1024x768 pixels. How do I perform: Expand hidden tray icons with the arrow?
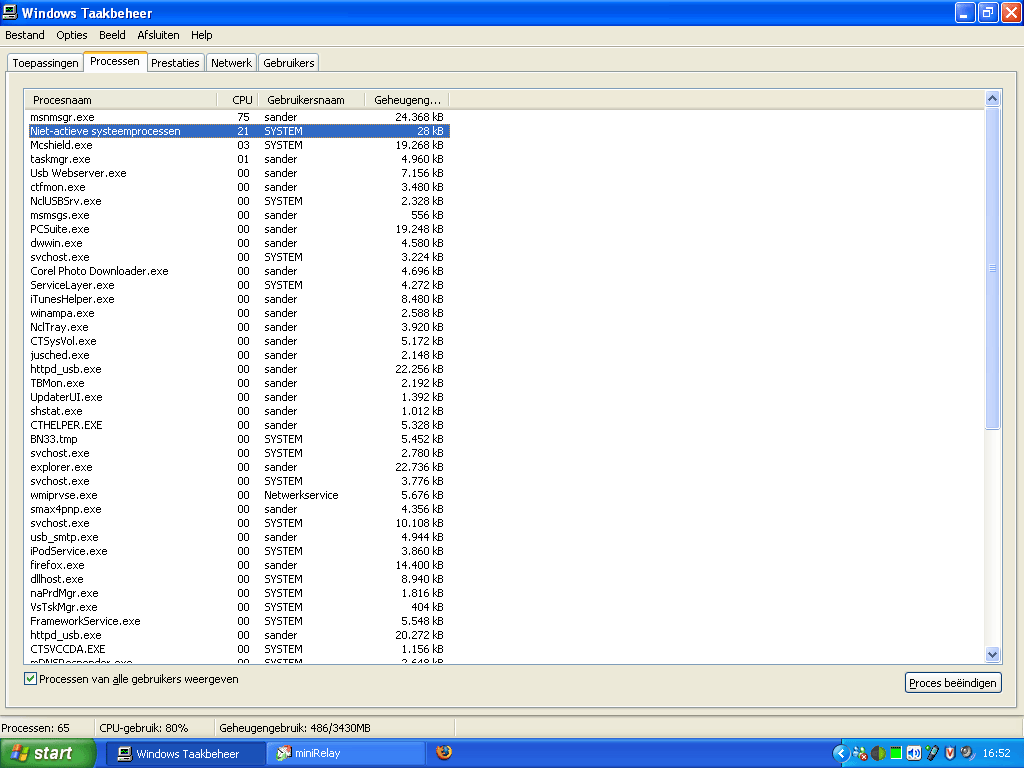(x=841, y=754)
